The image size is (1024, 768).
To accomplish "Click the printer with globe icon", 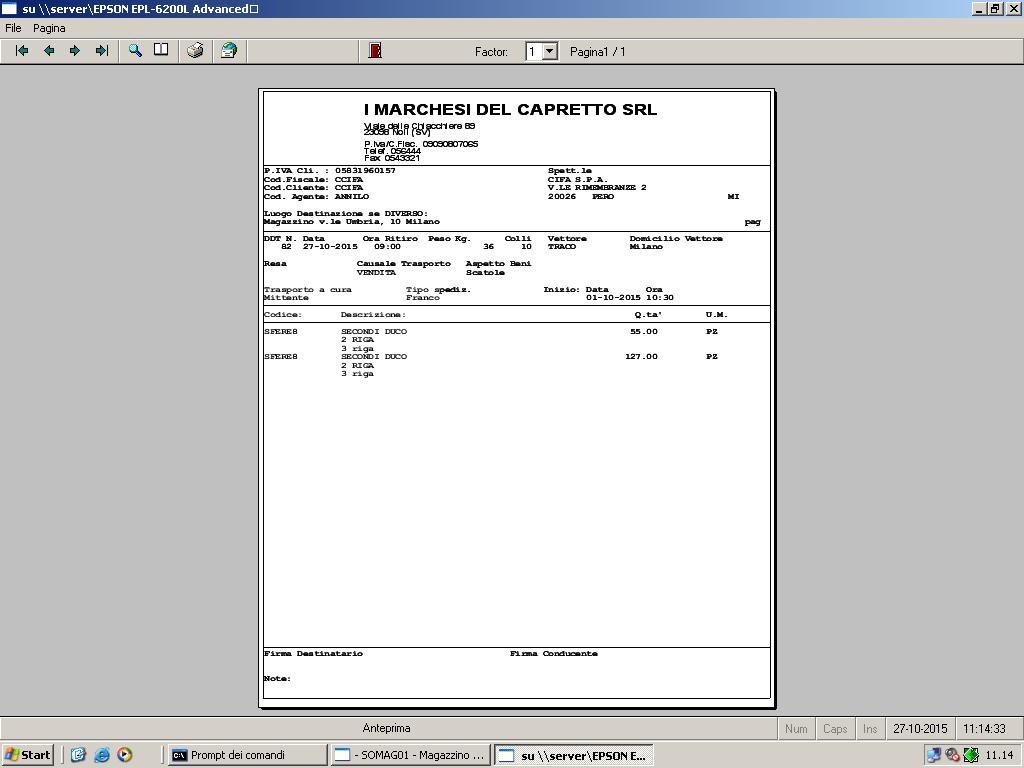I will point(229,51).
